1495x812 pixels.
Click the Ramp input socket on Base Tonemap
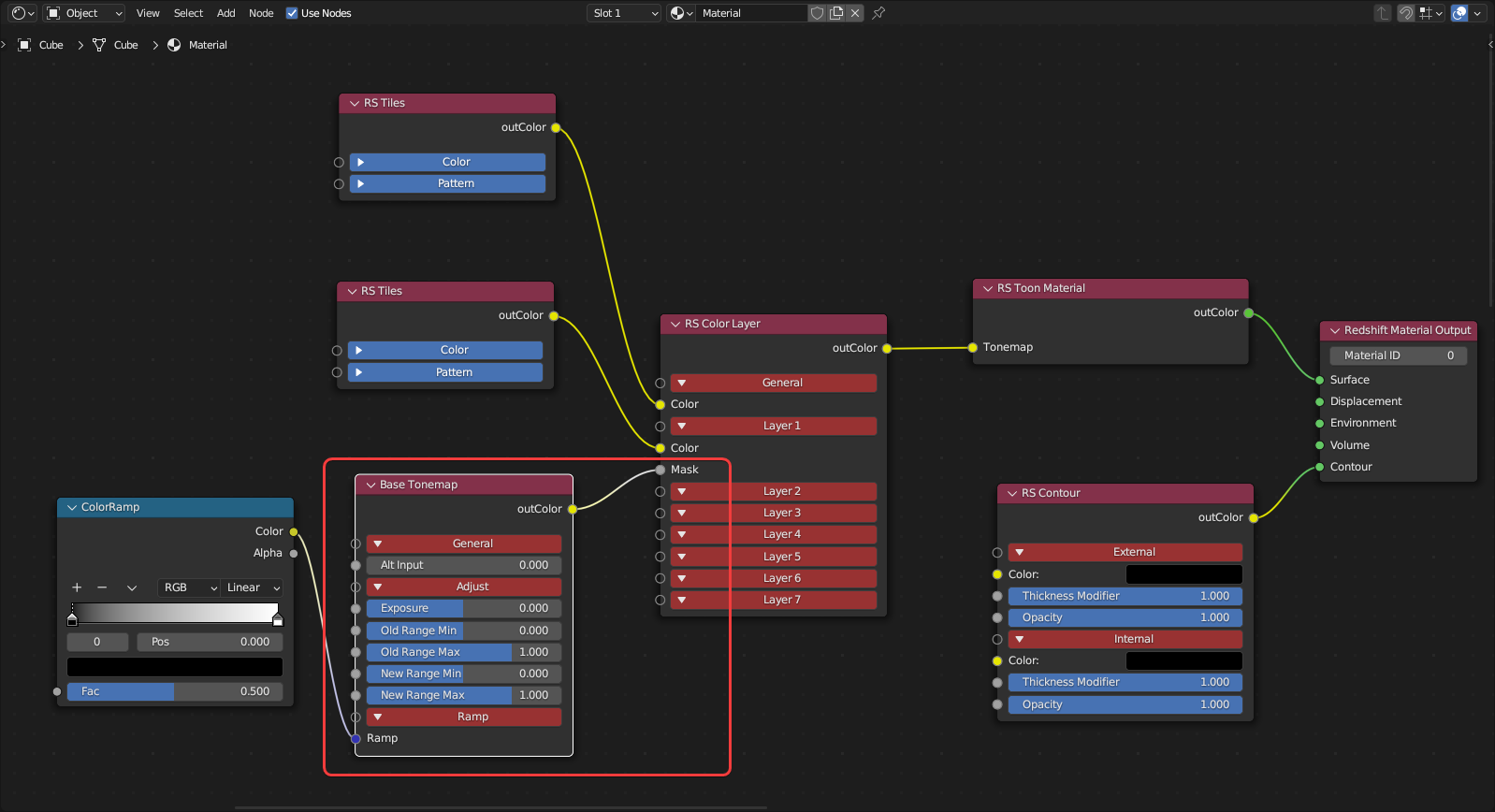click(356, 738)
